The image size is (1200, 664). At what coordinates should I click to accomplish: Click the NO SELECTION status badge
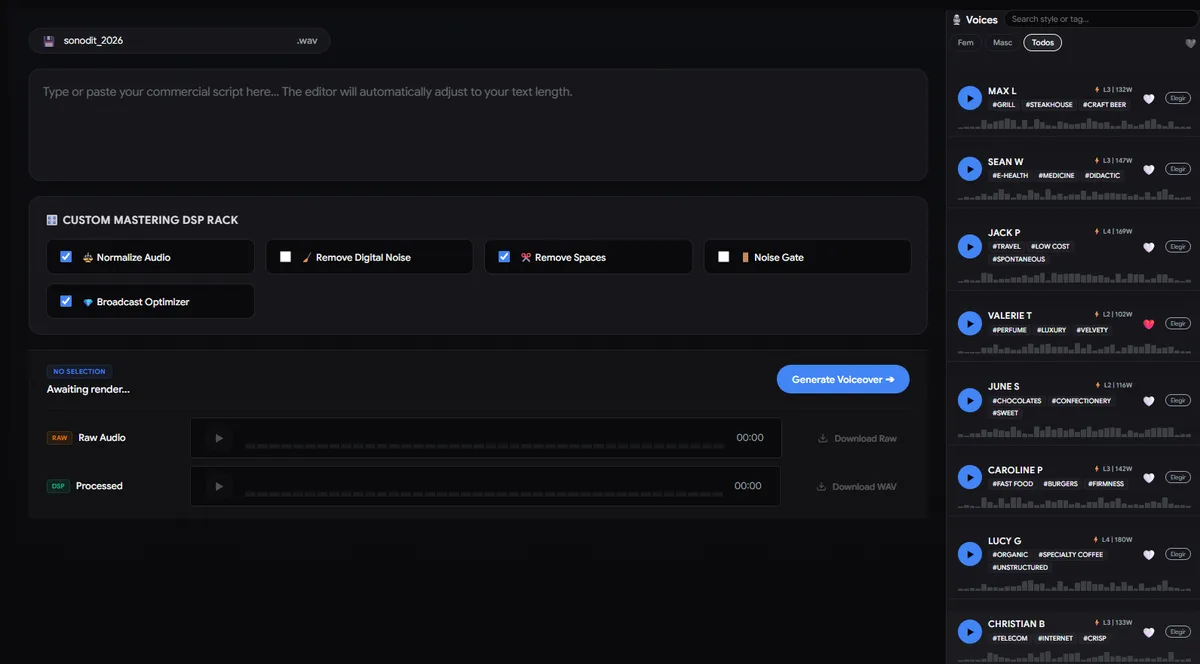79,371
